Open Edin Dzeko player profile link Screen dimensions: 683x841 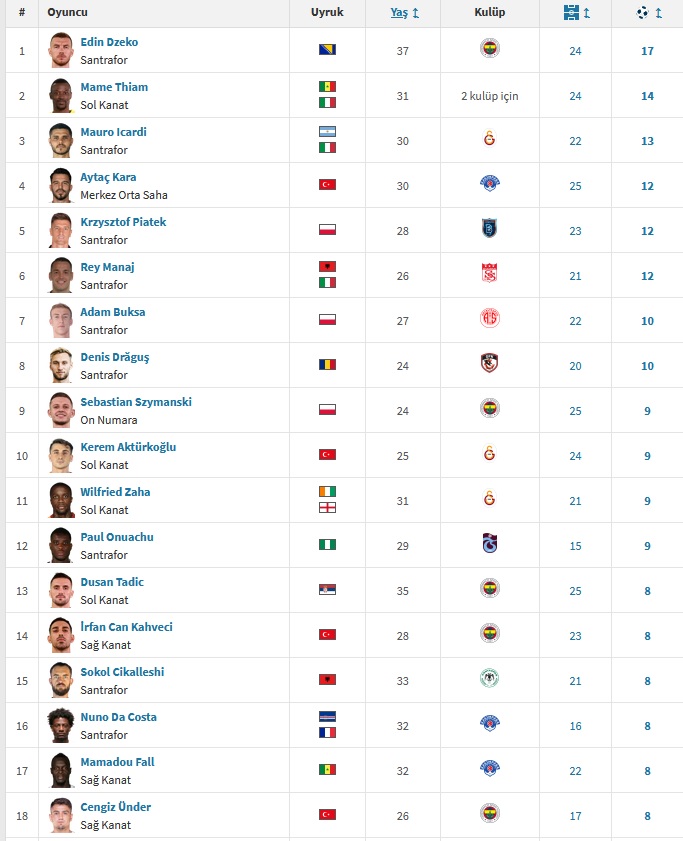click(109, 42)
